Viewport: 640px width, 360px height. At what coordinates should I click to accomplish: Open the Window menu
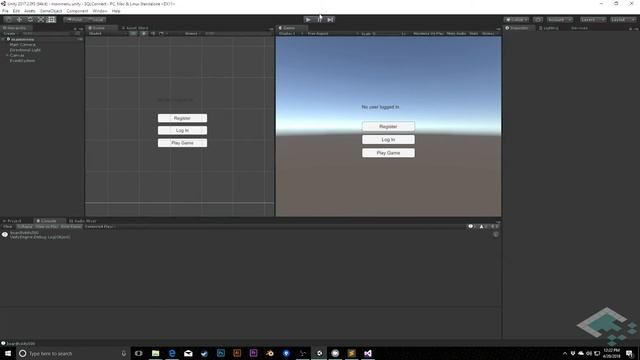coord(100,11)
